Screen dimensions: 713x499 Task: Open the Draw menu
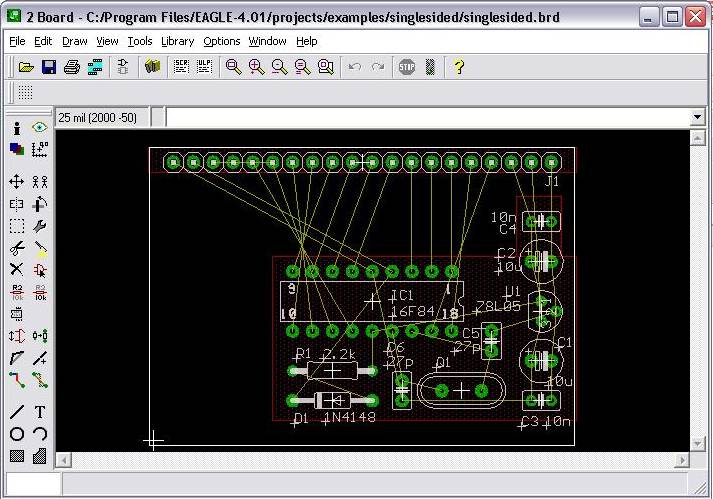(75, 41)
